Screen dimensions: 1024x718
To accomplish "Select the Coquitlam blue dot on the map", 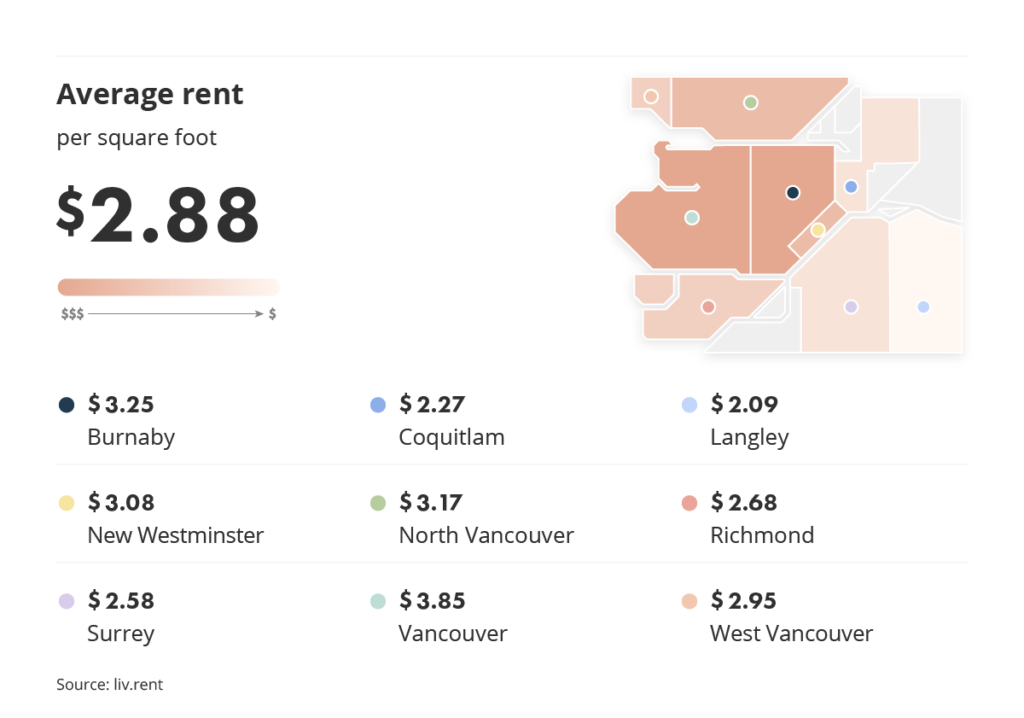I will (851, 187).
